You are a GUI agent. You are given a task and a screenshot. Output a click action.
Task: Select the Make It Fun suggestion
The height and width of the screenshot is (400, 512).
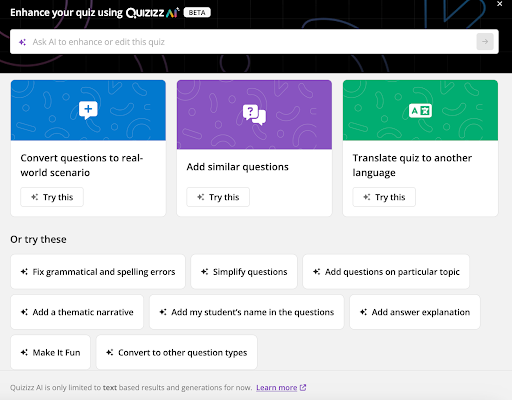coord(50,352)
